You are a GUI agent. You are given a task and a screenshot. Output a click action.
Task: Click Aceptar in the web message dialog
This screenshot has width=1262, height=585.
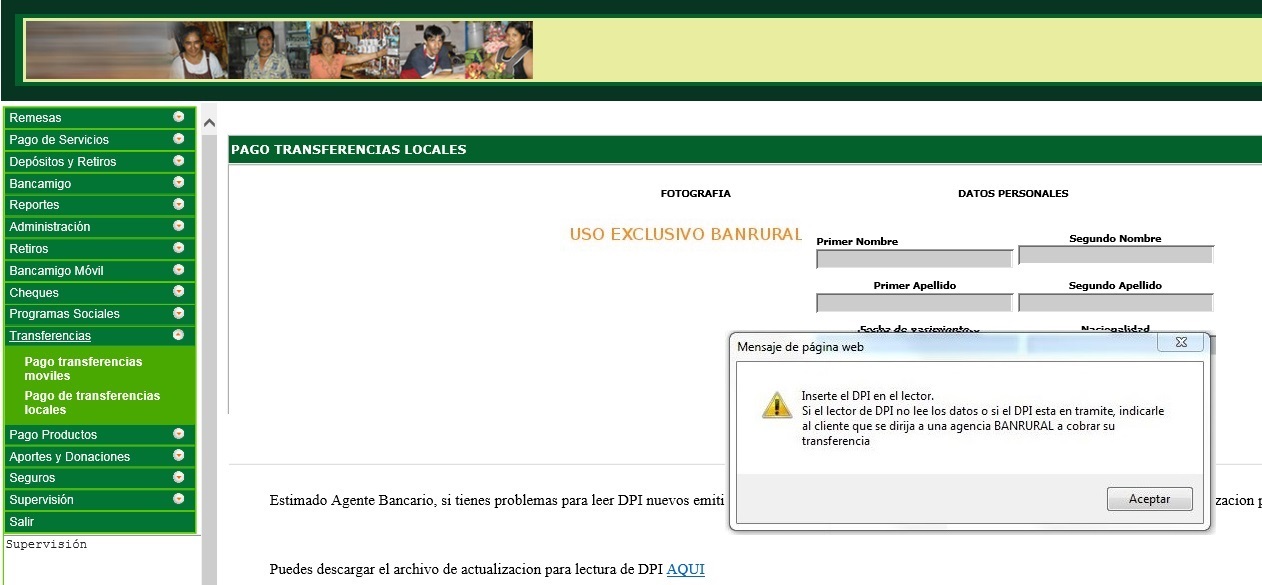1149,499
